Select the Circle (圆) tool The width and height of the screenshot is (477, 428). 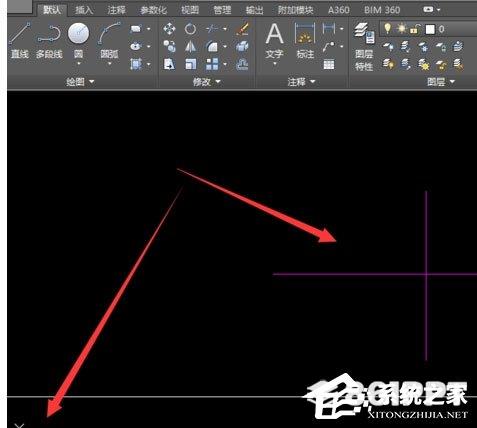click(78, 41)
